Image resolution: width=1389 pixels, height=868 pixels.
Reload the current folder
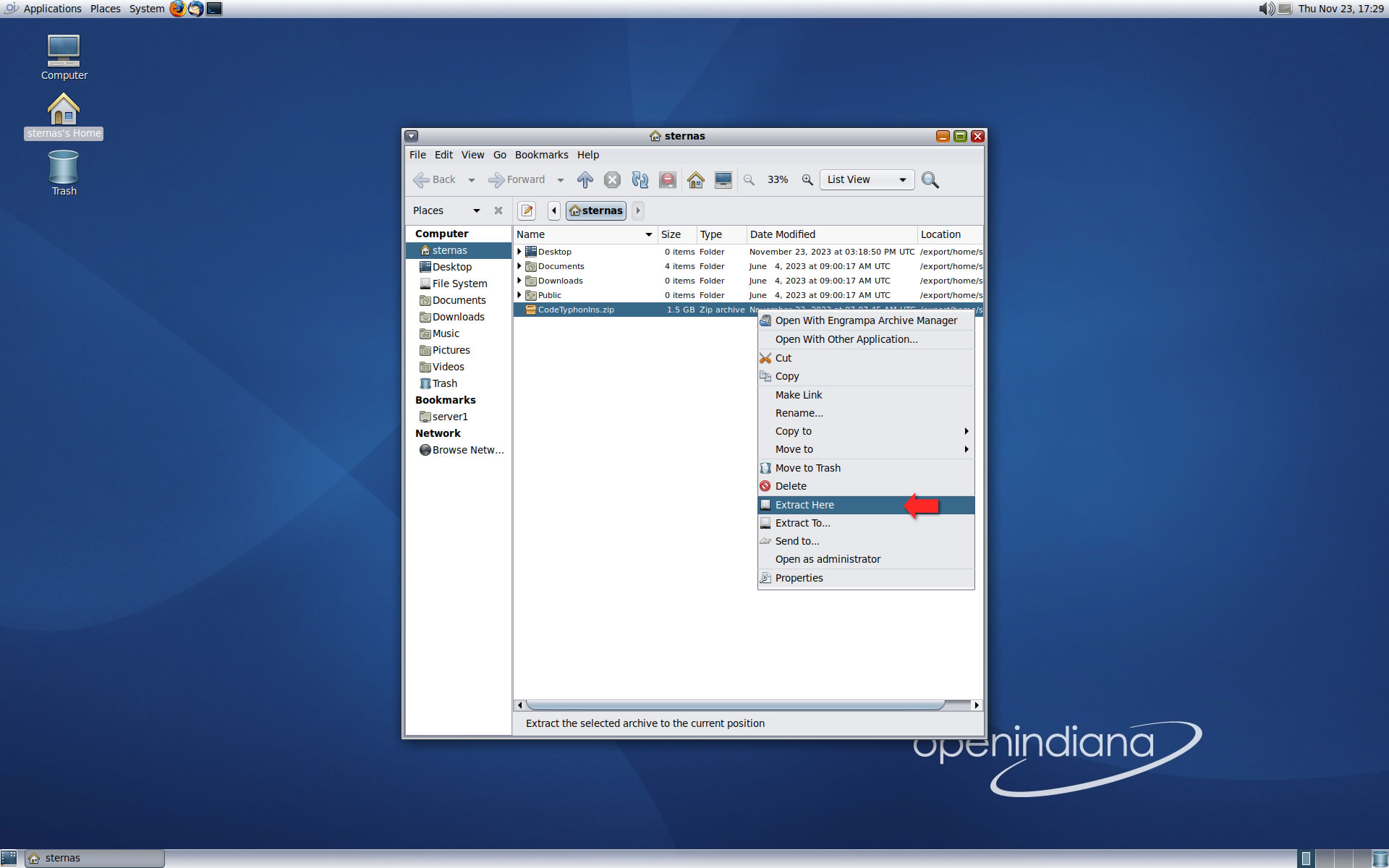pyautogui.click(x=640, y=179)
